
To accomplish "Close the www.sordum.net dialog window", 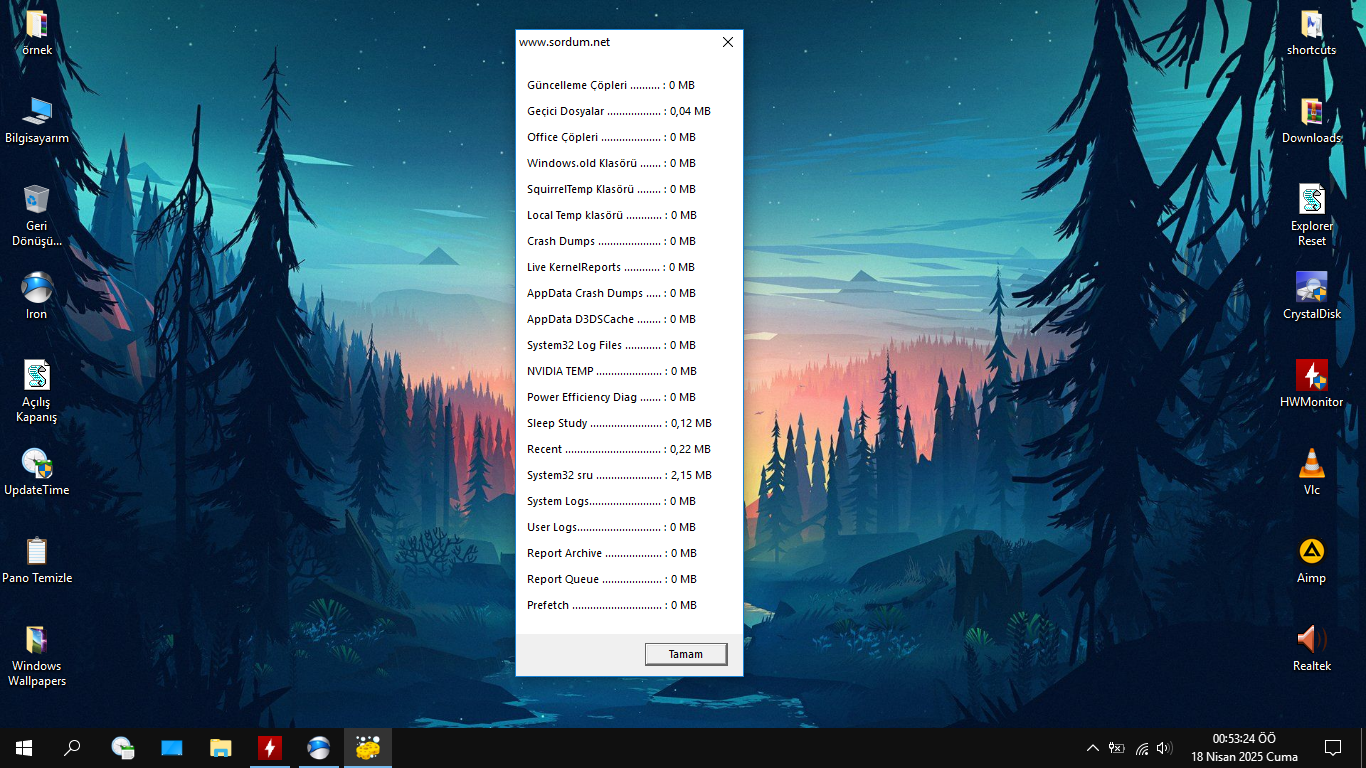I will tap(728, 42).
